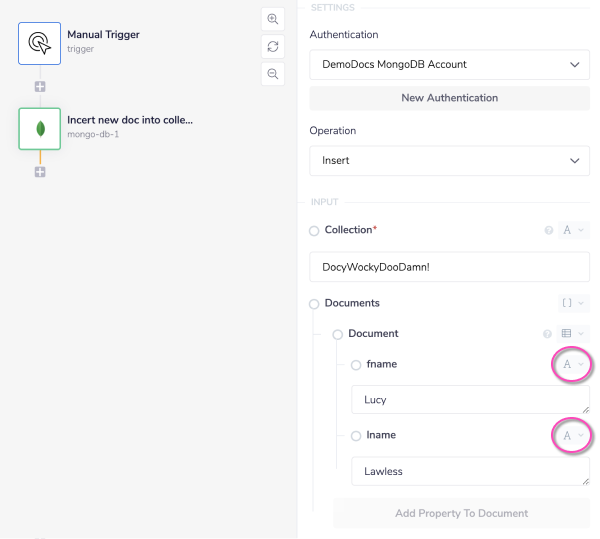
Task: Click Add Property To Document button
Action: point(461,513)
